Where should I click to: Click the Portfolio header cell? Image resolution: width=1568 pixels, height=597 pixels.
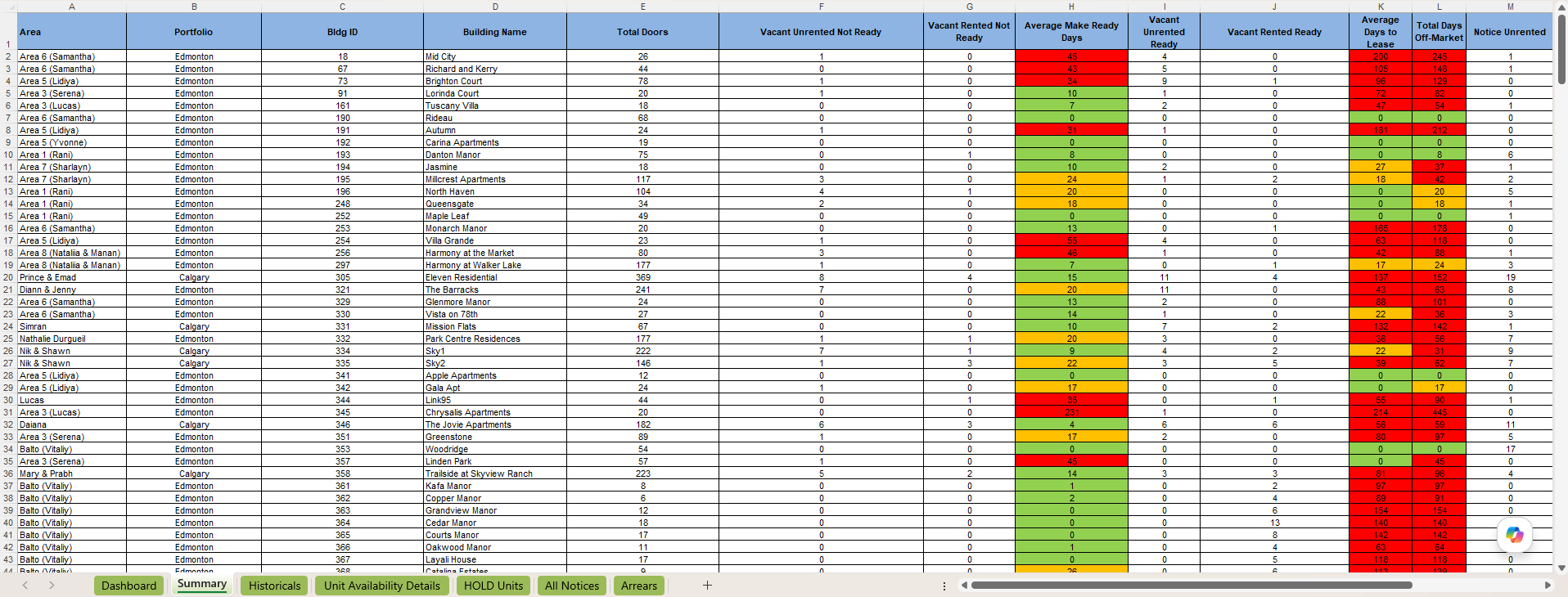(x=194, y=32)
